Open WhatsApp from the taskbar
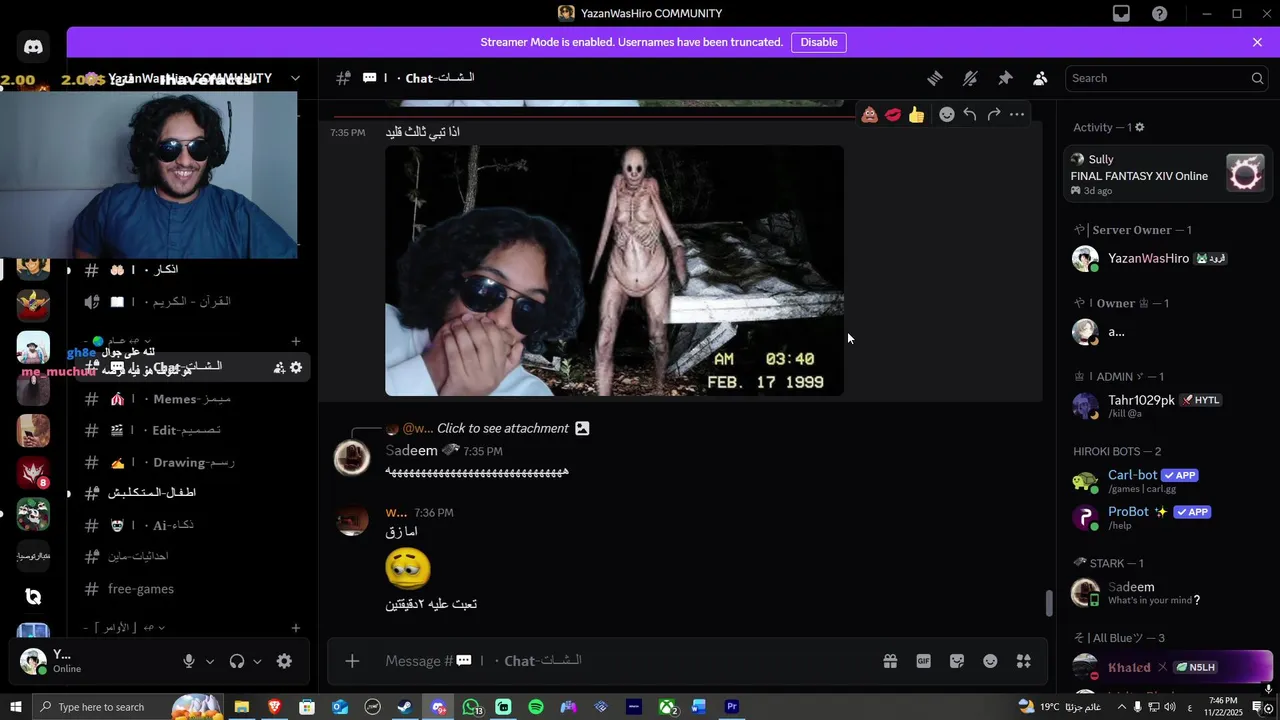This screenshot has width=1280, height=720. tap(471, 707)
